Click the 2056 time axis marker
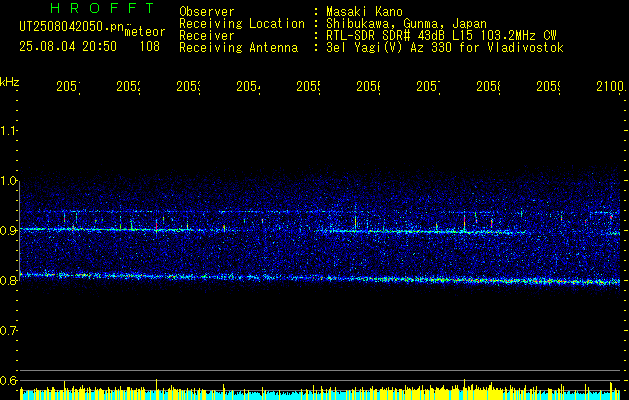The image size is (629, 400). click(x=368, y=87)
